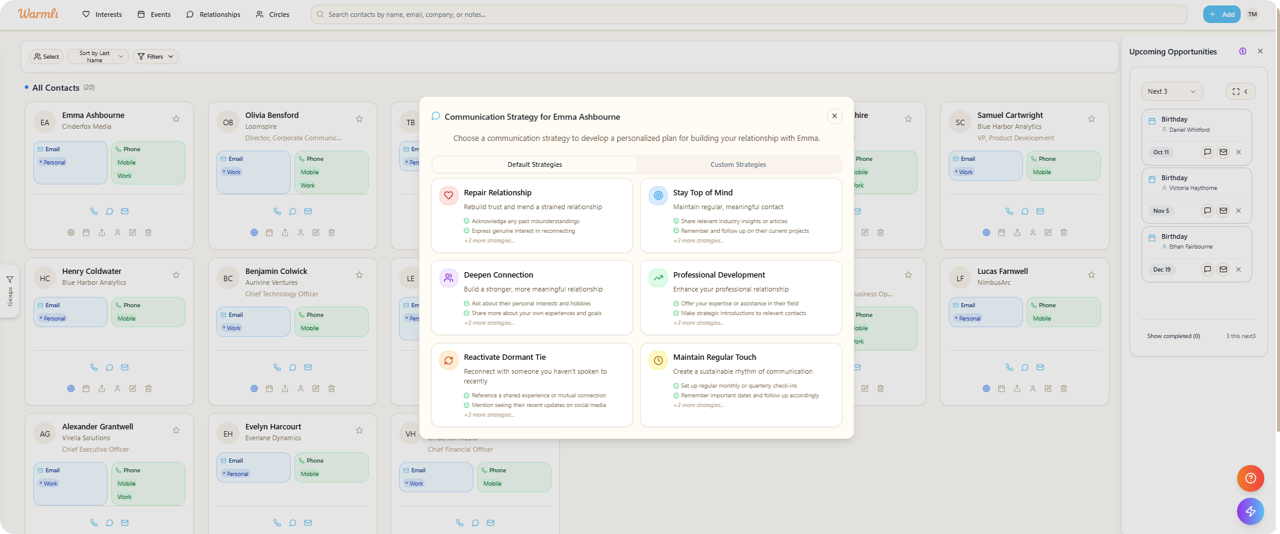Screen dimensions: 1280x534
Task: Open the orange help button
Action: click(x=1250, y=478)
